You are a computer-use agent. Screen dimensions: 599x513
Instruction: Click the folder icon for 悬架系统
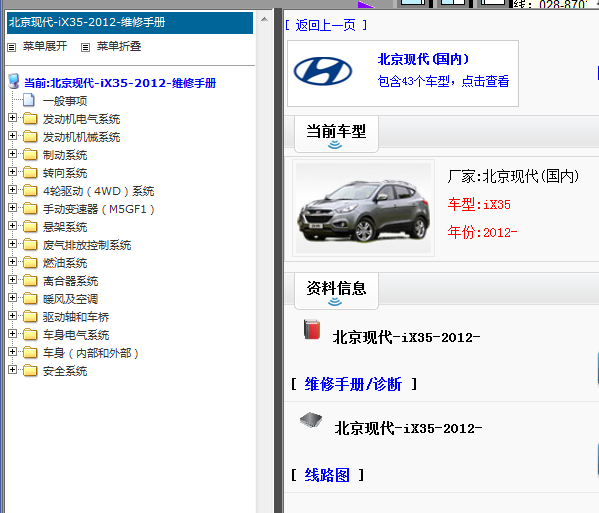coord(30,227)
